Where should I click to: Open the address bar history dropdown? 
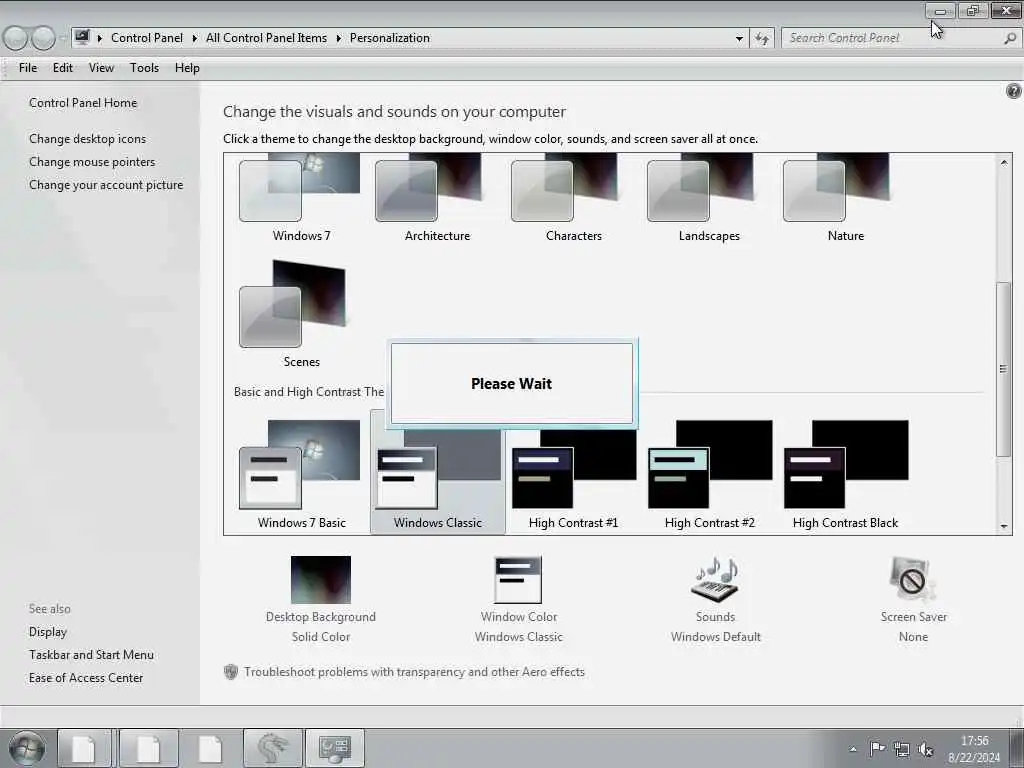tap(739, 39)
